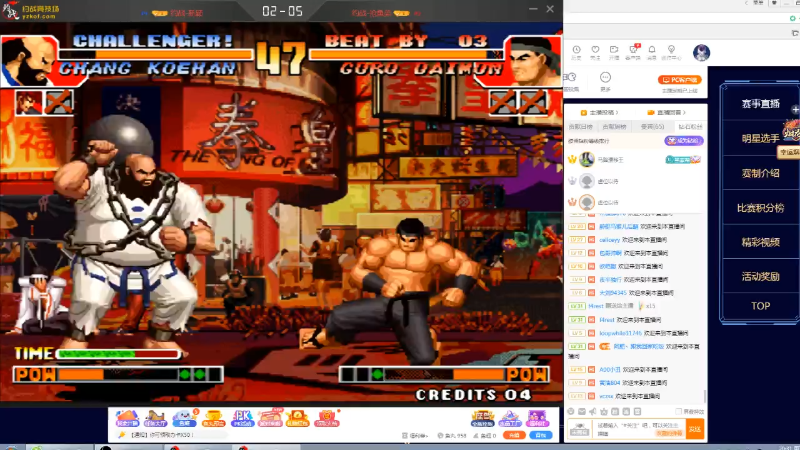Click the orange recharge button under gift bar
This screenshot has width=800, height=450.
(514, 435)
